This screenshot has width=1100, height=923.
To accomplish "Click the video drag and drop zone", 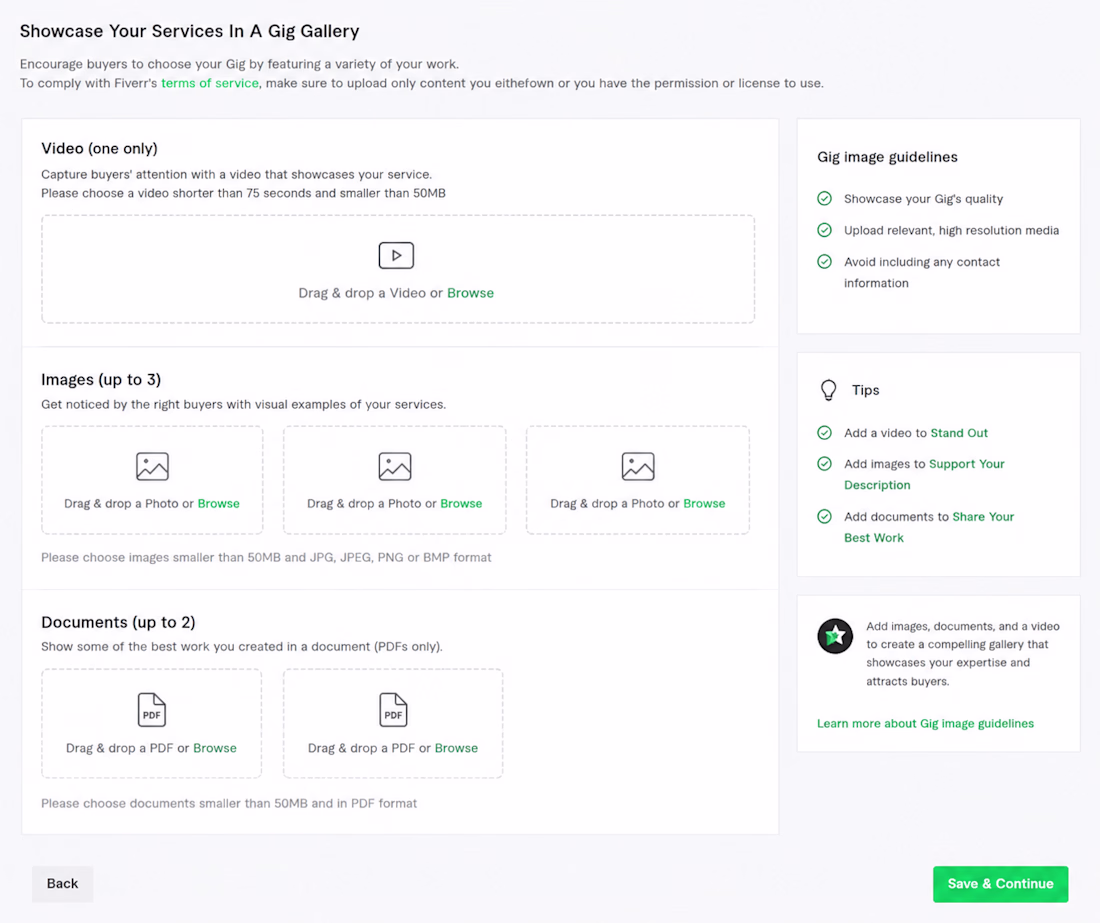I will point(398,269).
